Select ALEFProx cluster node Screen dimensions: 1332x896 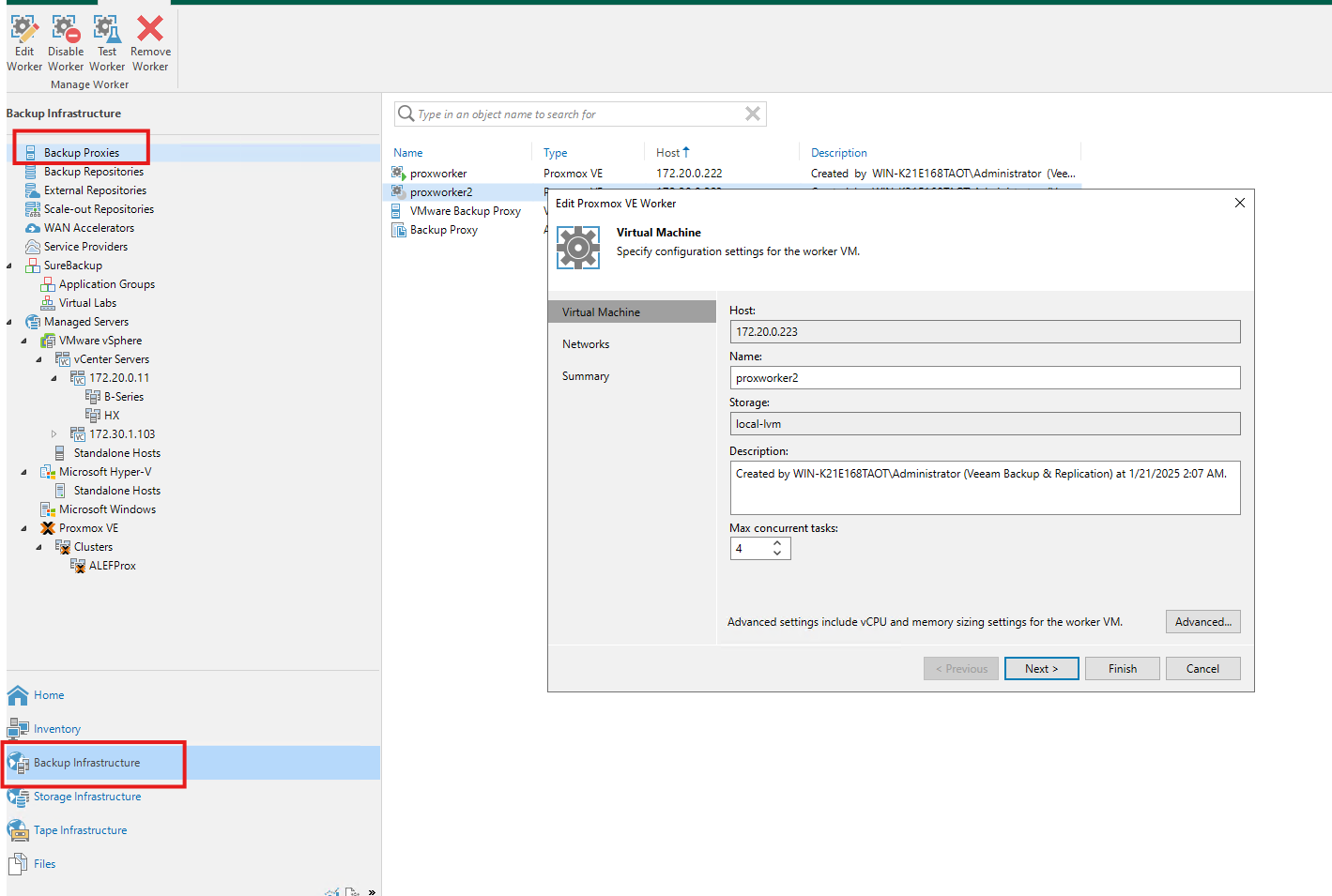point(112,566)
